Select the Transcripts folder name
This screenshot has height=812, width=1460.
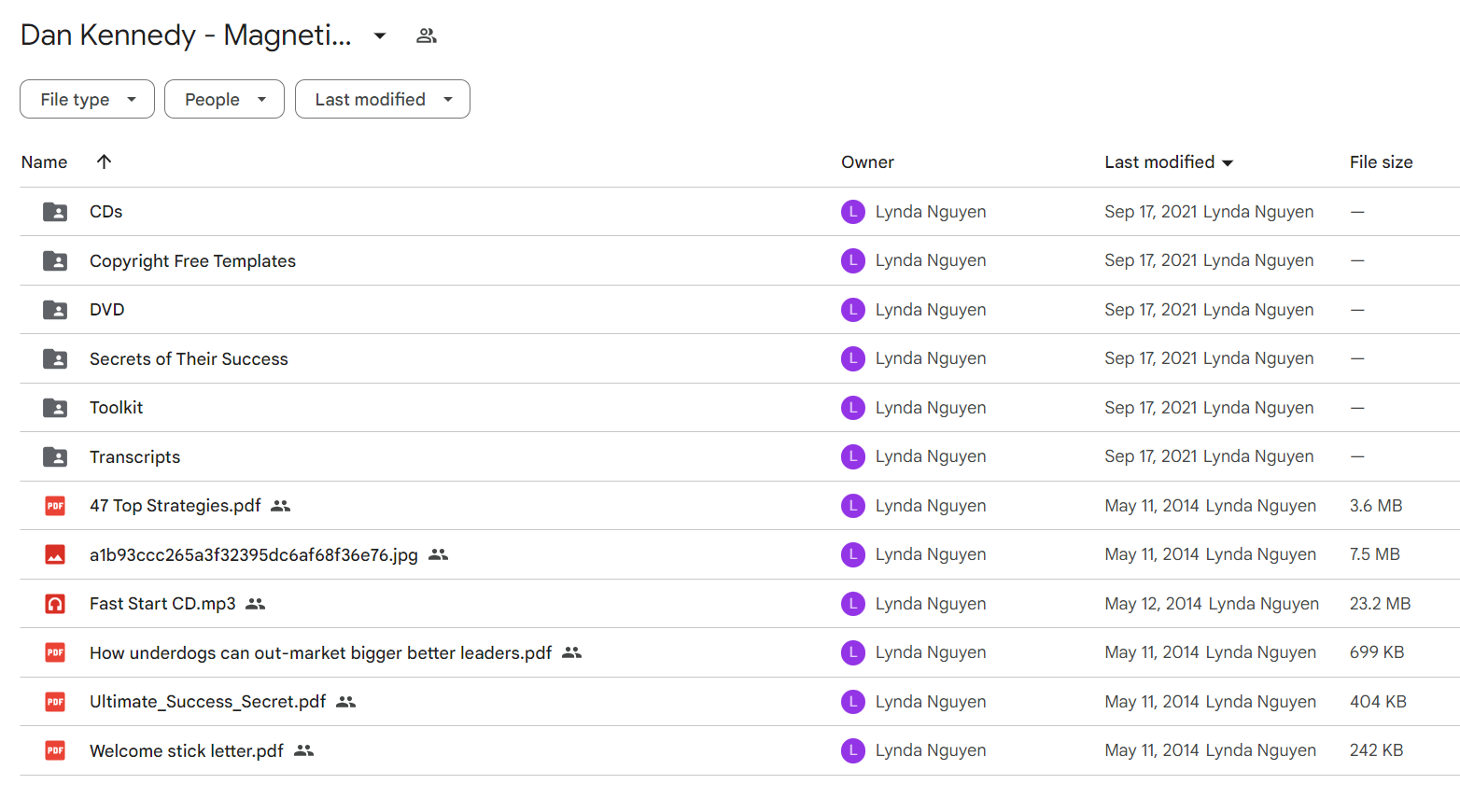click(x=135, y=457)
